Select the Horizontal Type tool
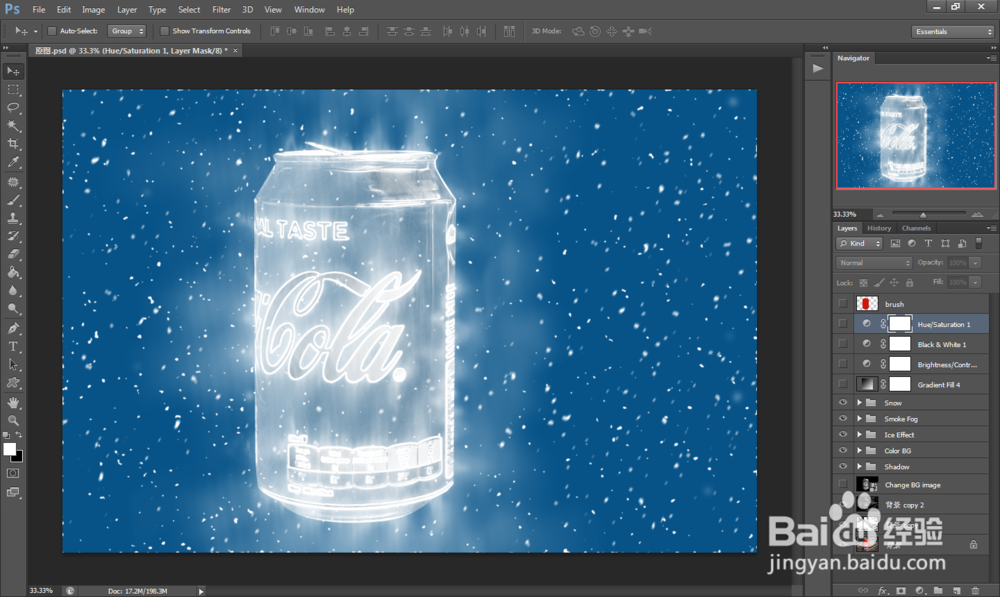Viewport: 1000px width, 597px height. tap(13, 346)
